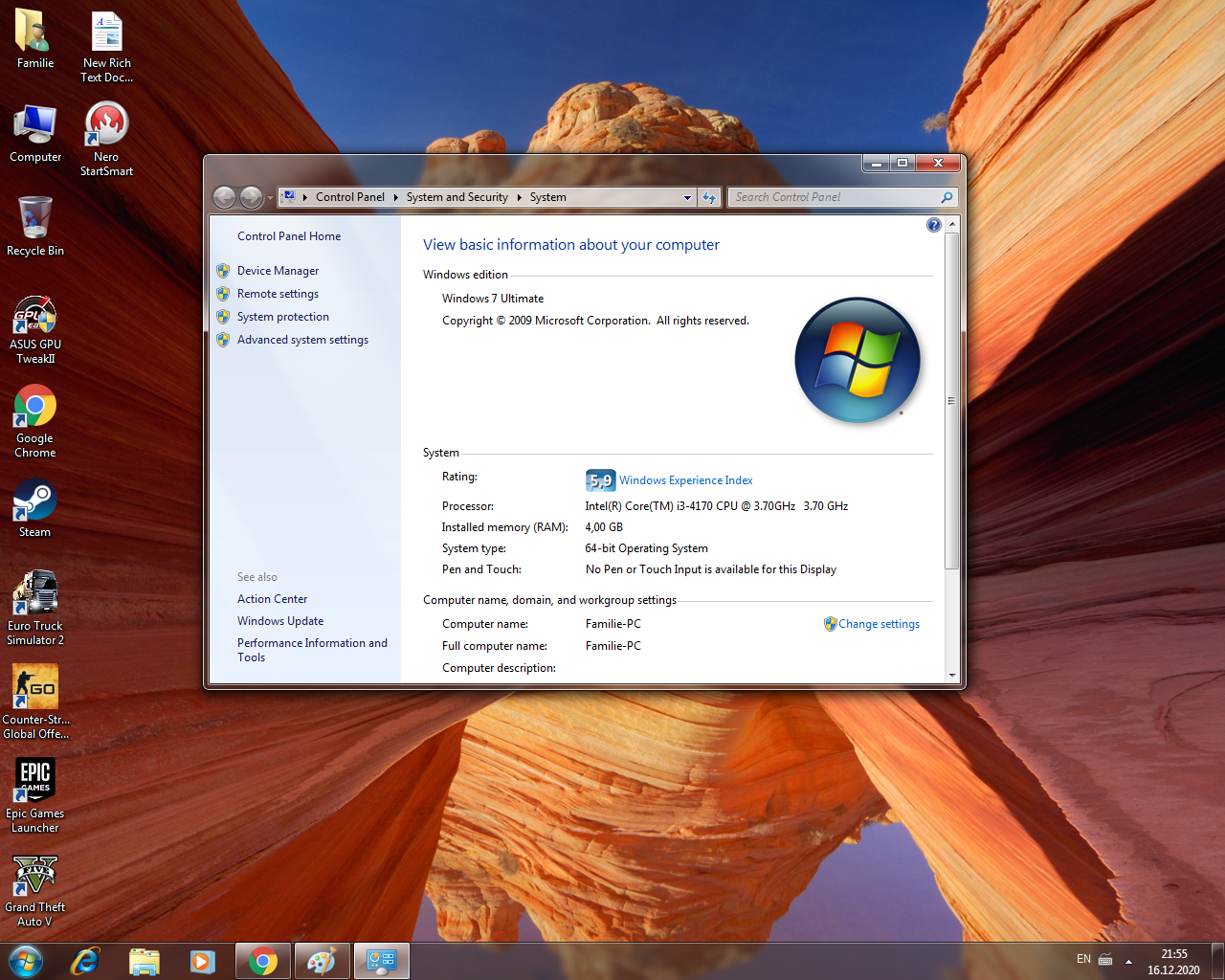Open Performance Information and Tools

click(312, 650)
